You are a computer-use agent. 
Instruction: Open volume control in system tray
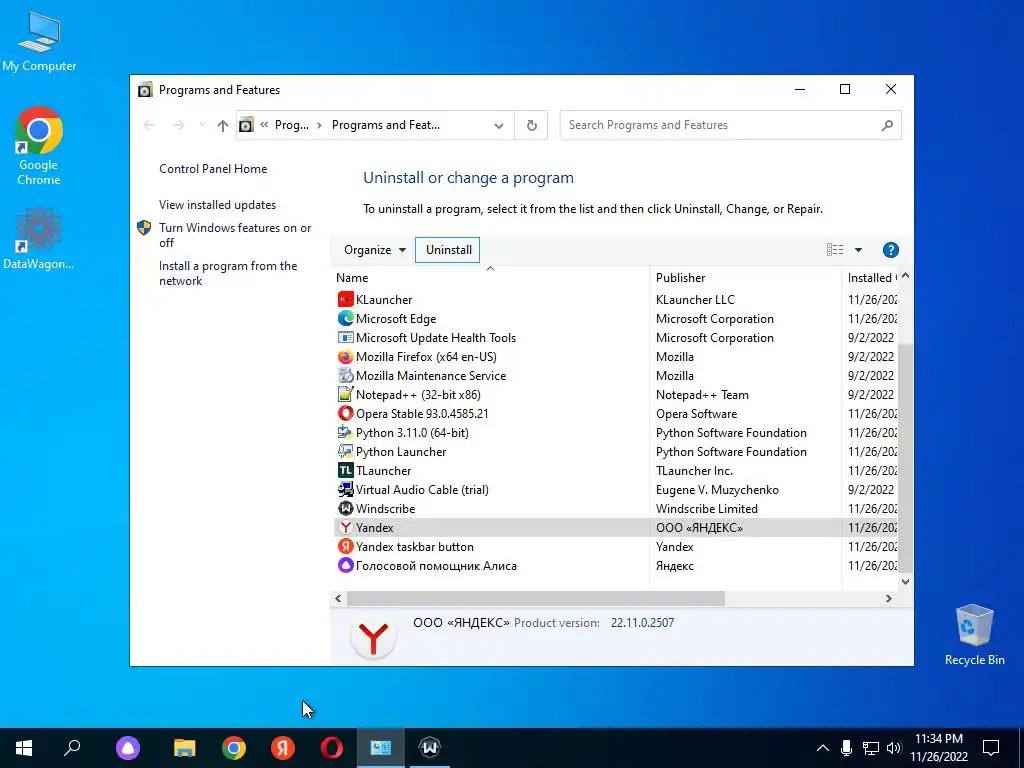[894, 748]
